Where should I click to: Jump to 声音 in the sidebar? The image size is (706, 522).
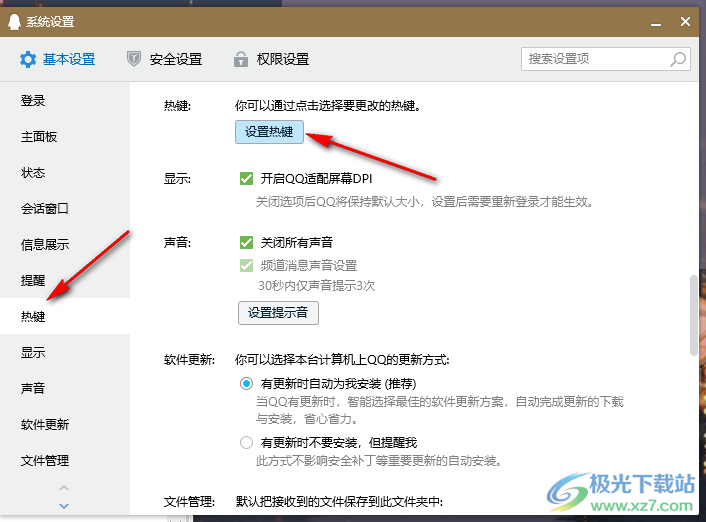(x=65, y=388)
